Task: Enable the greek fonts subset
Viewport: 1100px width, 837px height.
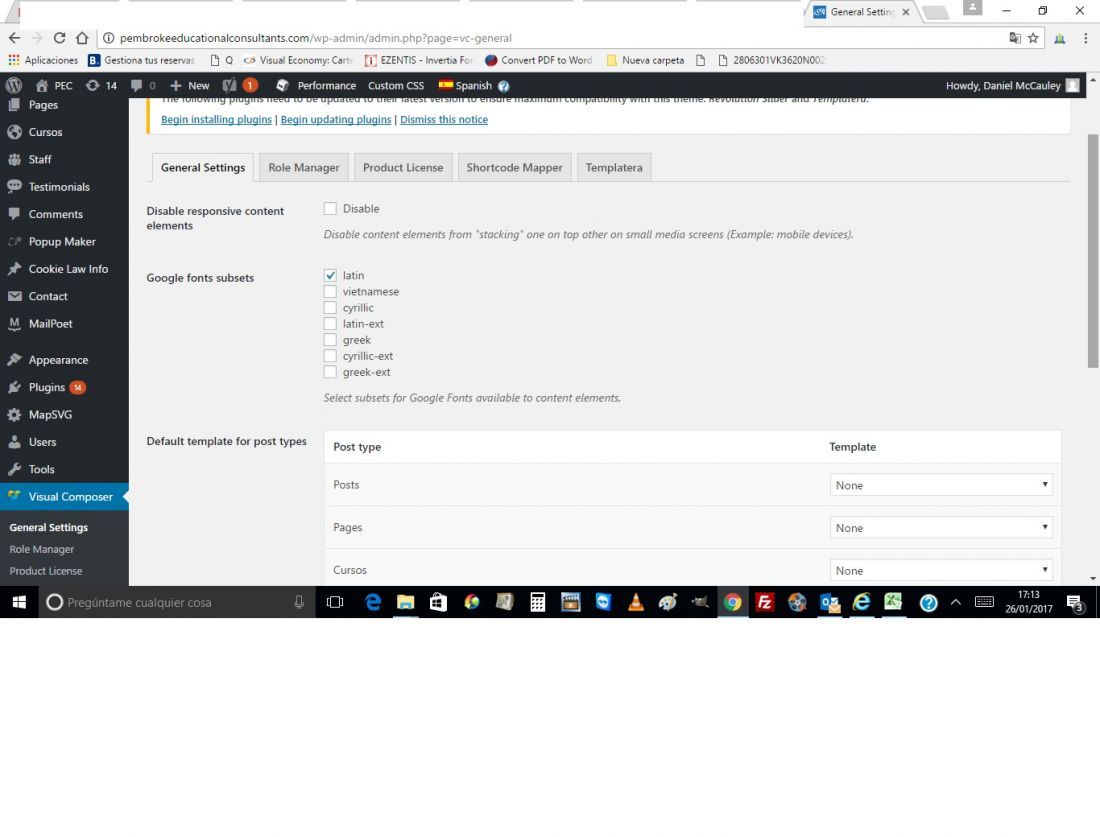Action: point(330,340)
